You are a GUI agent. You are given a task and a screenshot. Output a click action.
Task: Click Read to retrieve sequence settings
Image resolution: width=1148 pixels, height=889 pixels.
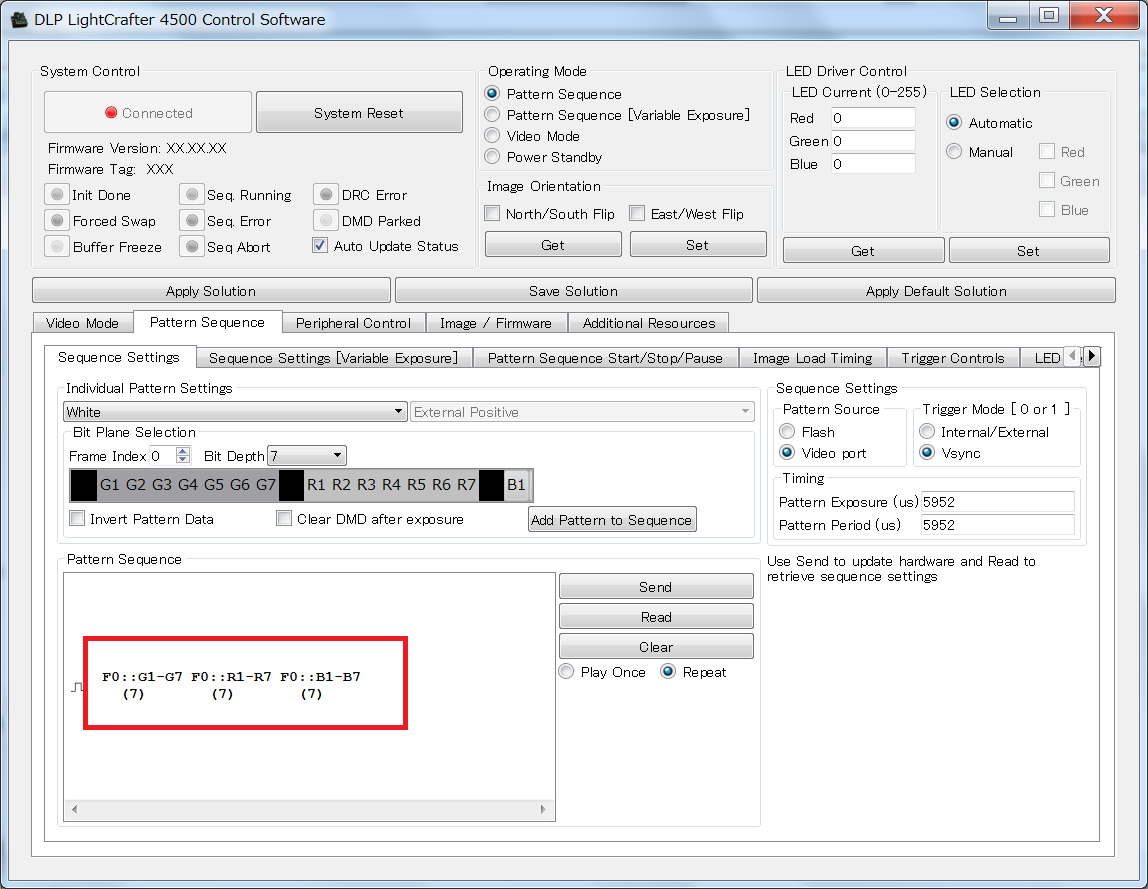[655, 617]
